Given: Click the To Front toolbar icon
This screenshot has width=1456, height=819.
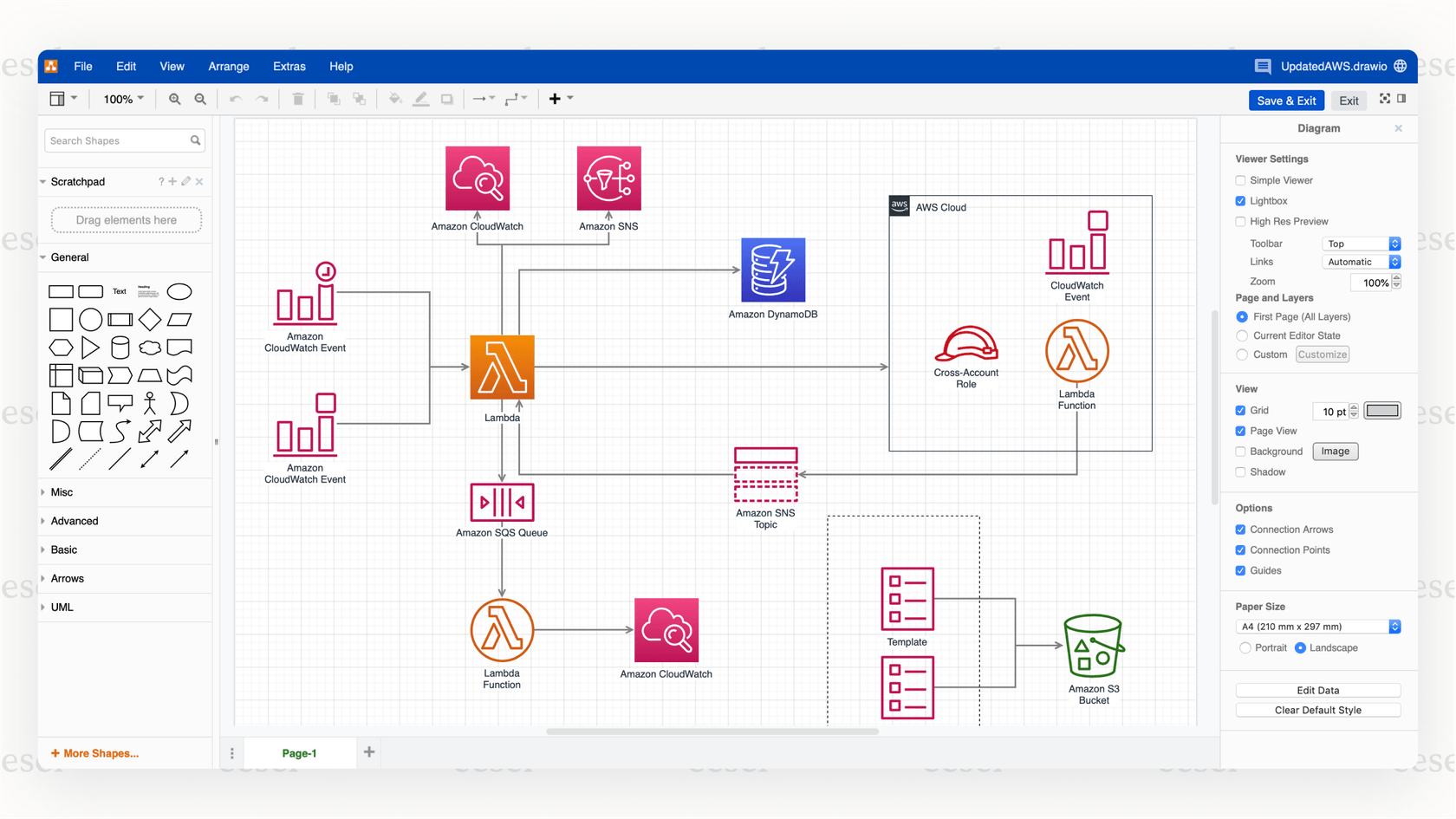Looking at the screenshot, I should (334, 99).
